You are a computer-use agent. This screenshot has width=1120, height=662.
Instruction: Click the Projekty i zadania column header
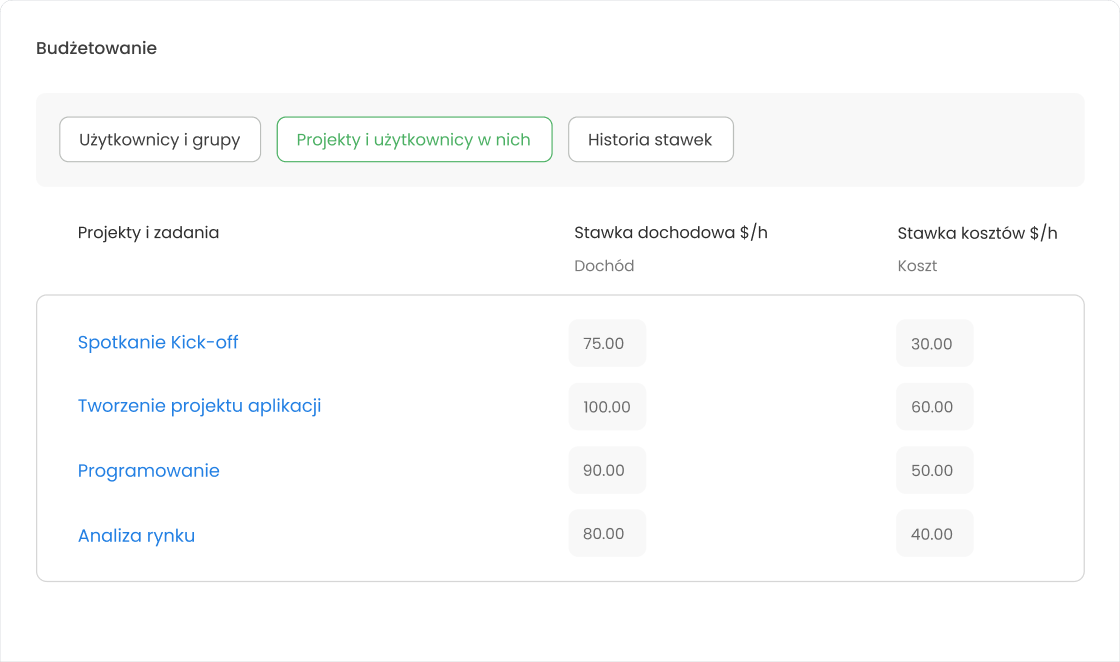click(148, 233)
